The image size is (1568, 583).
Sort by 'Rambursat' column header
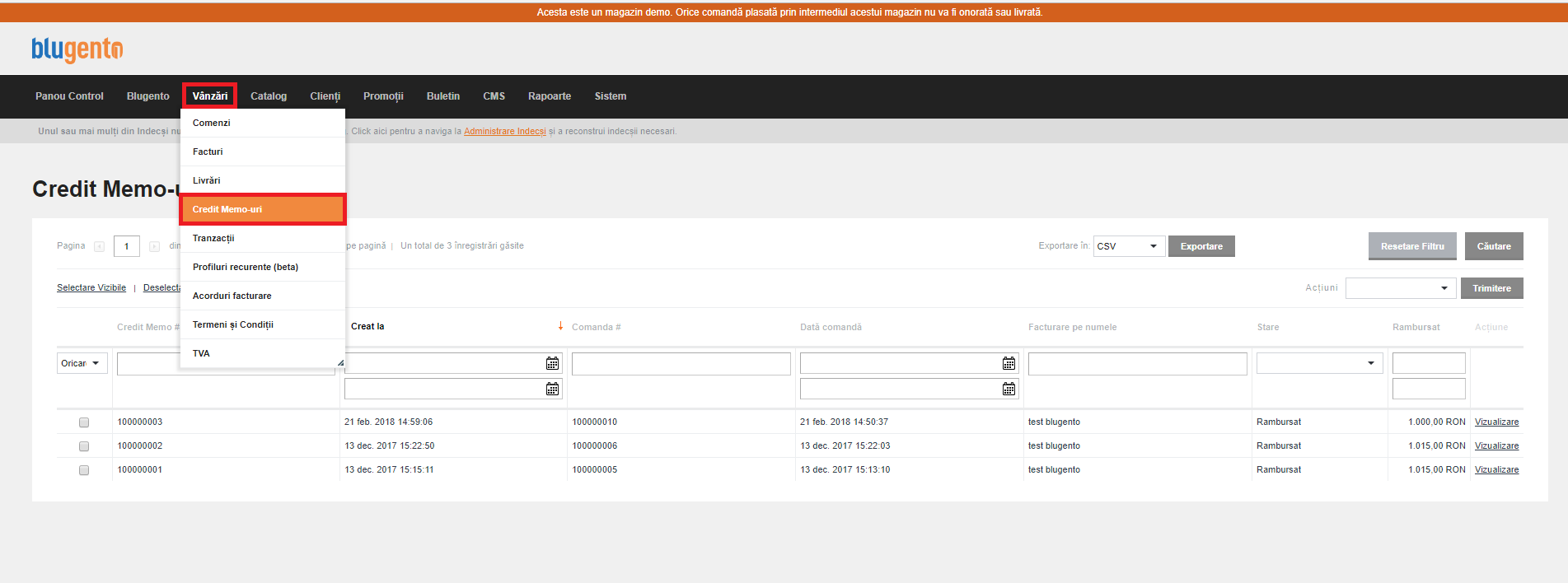pyautogui.click(x=1416, y=327)
